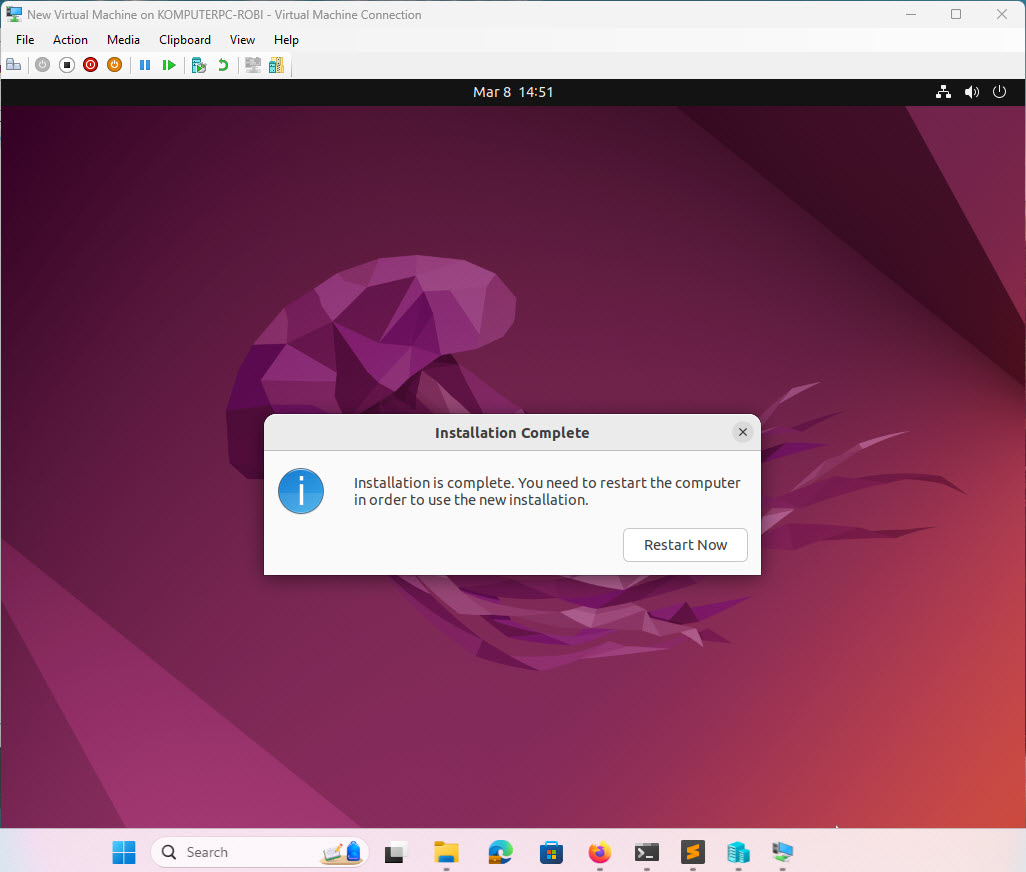
Task: Save the virtual machine state
Action: (x=114, y=64)
